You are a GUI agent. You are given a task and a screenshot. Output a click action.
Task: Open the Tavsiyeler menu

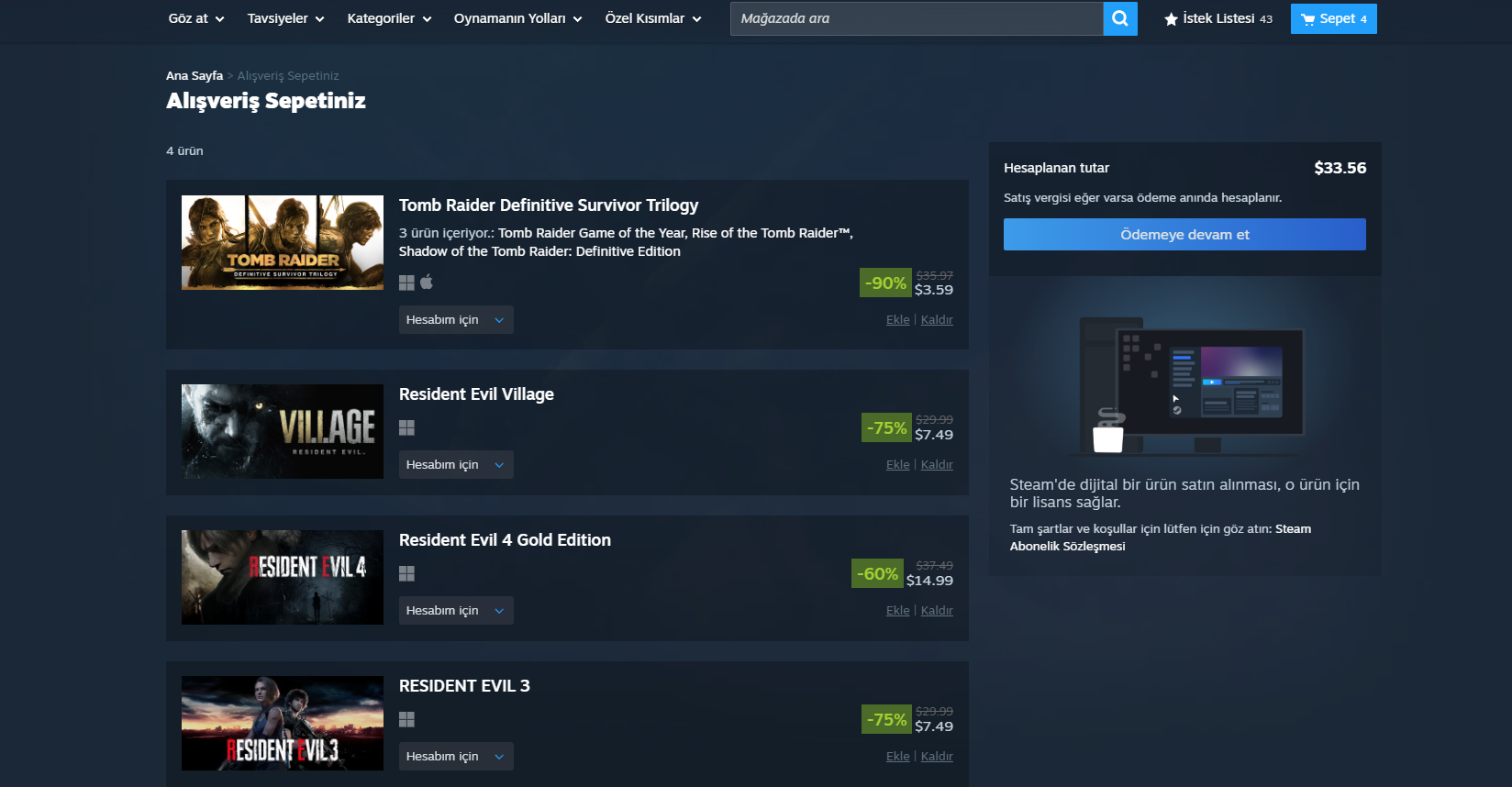[x=286, y=18]
